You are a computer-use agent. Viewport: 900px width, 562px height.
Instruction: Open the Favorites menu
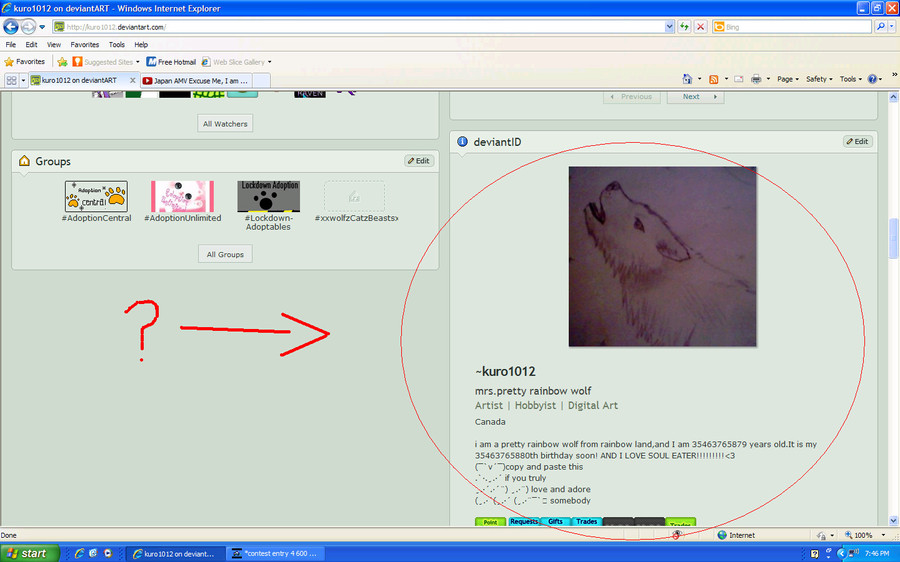[x=85, y=45]
